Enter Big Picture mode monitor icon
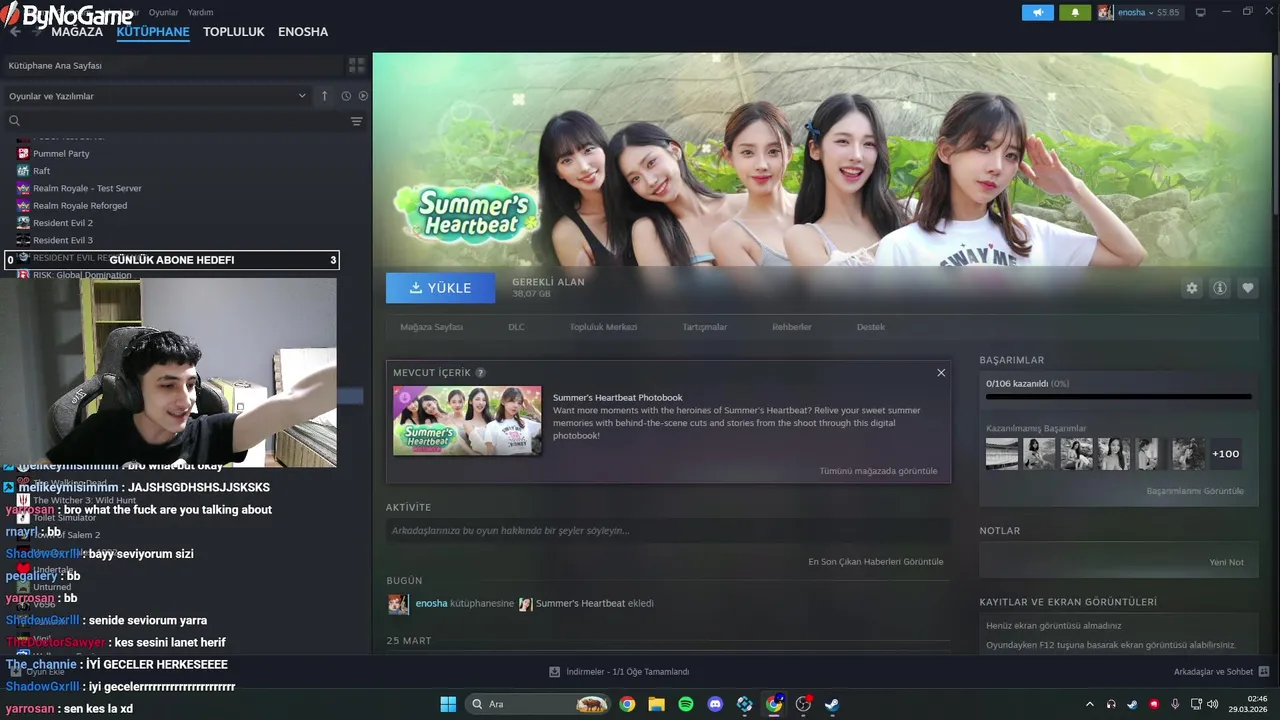The height and width of the screenshot is (720, 1280). pos(1200,12)
